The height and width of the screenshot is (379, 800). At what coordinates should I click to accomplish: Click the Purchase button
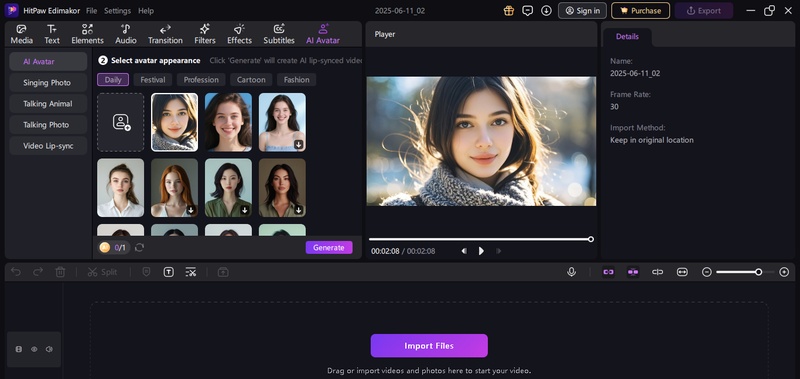[640, 10]
